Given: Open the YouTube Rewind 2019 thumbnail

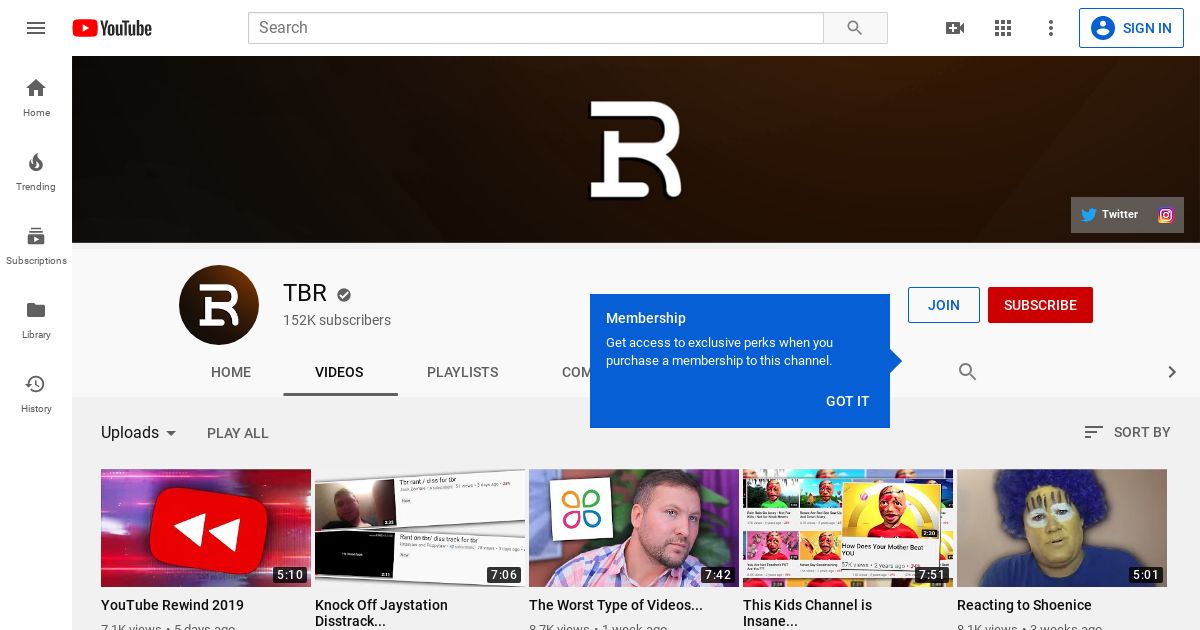Looking at the screenshot, I should (206, 528).
